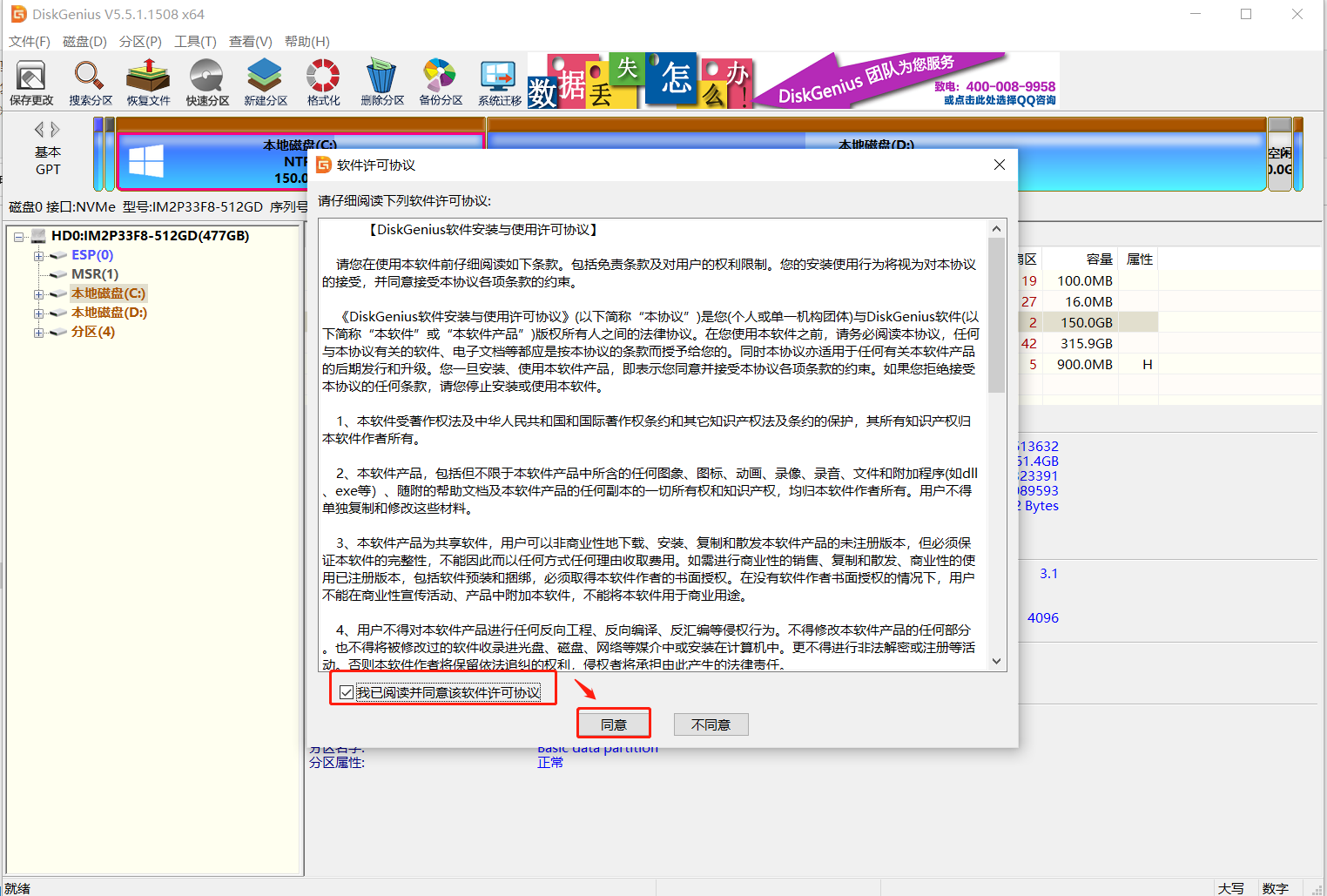Viewport: 1327px width, 896px height.
Task: Select 本地磁盘(C:) in the disk tree
Action: tap(109, 293)
